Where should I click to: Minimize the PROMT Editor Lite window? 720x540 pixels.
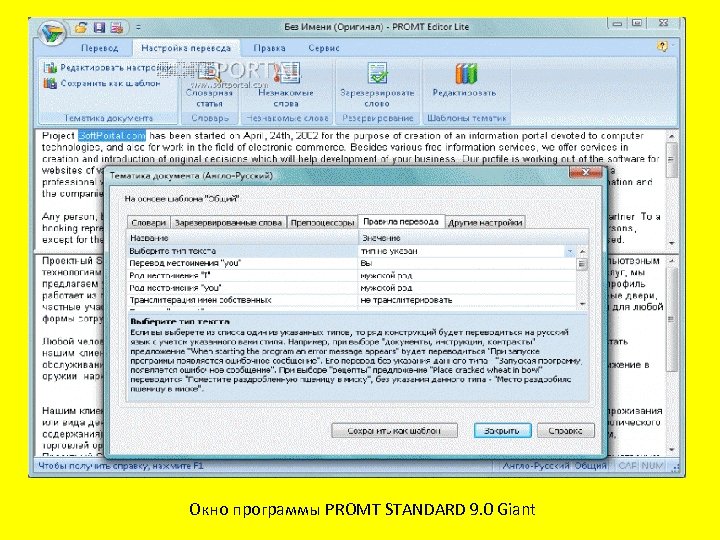(617, 23)
